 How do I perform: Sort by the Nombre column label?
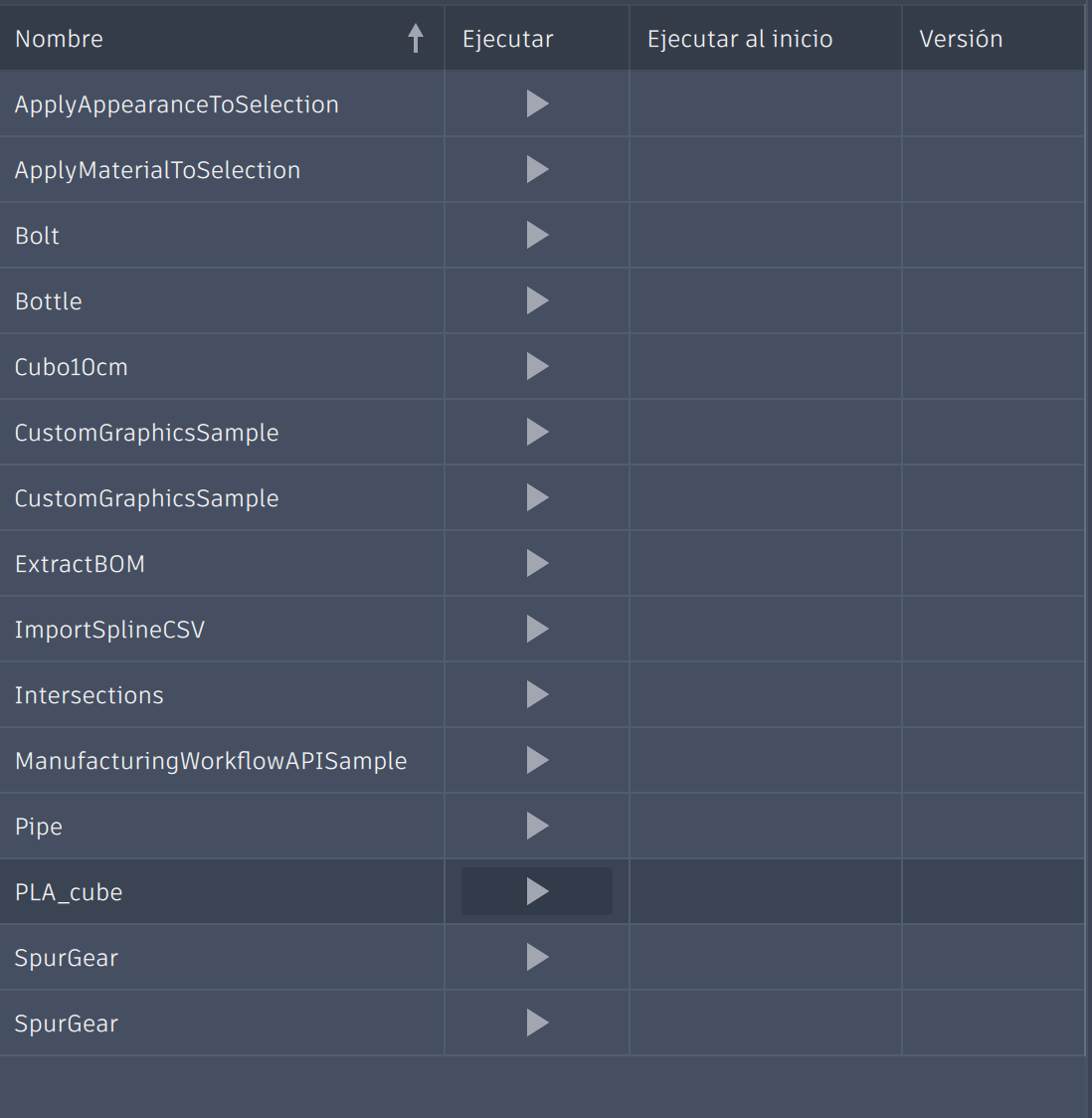click(60, 39)
